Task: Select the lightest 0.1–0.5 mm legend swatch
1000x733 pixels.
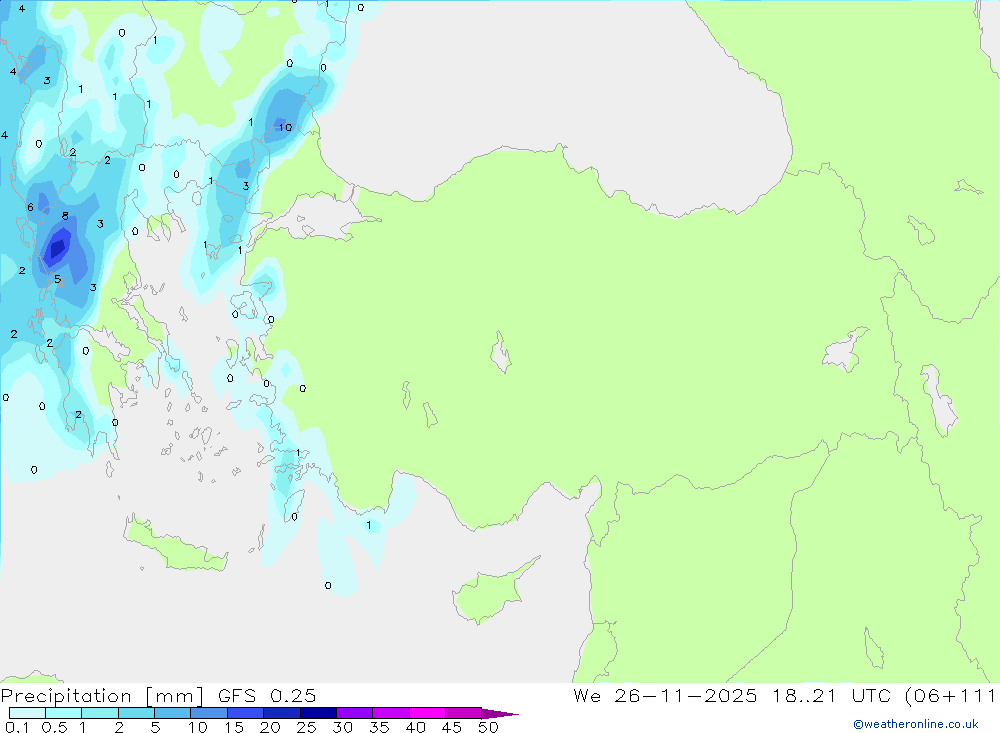Action: [27, 713]
